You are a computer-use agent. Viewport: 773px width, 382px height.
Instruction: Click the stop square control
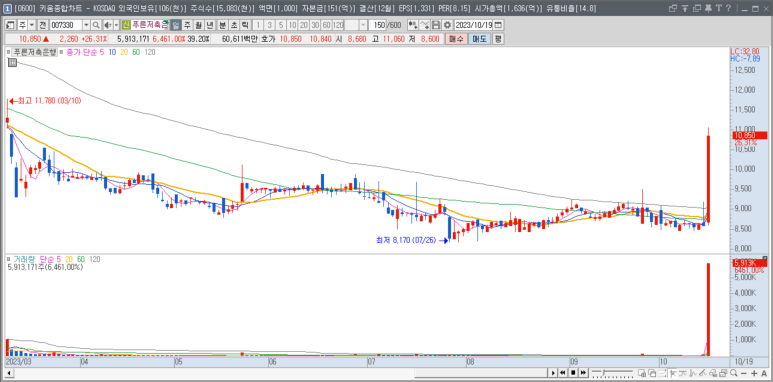(573, 373)
